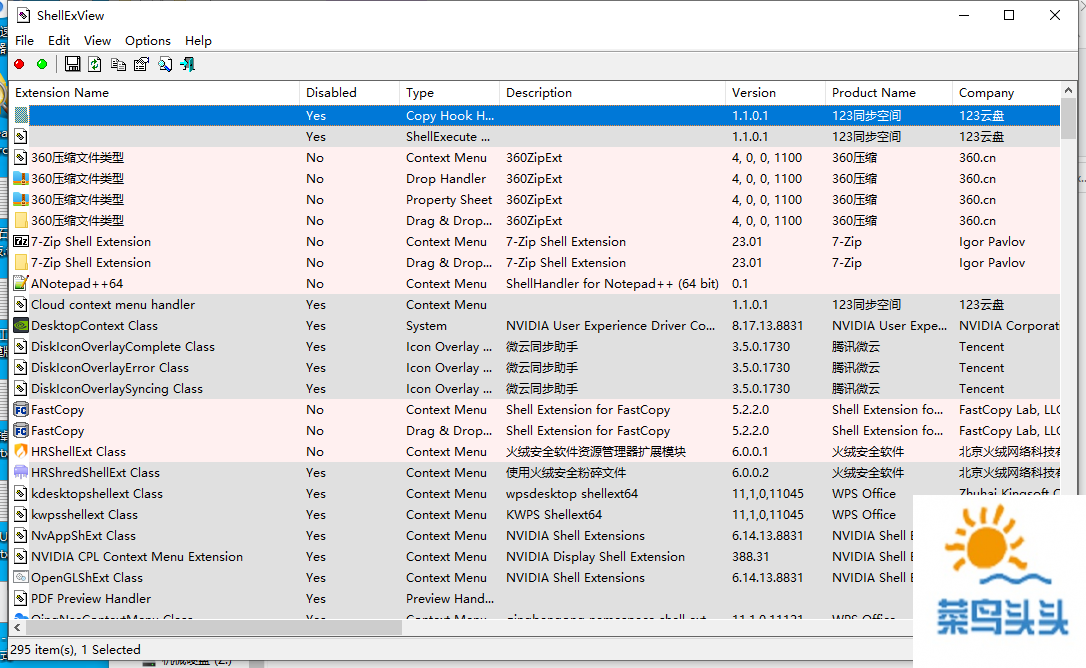Click the 7-Zip Drag & Drop folder icon

[x=21, y=263]
